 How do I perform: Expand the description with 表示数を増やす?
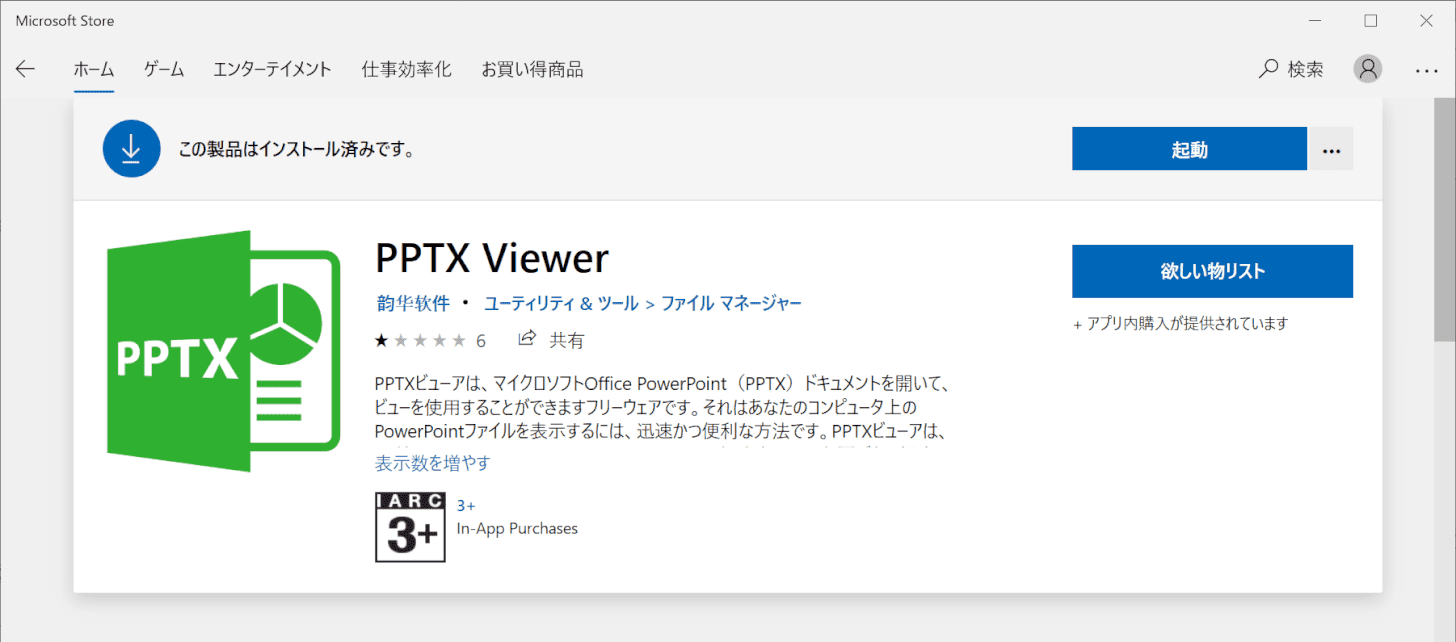point(433,463)
